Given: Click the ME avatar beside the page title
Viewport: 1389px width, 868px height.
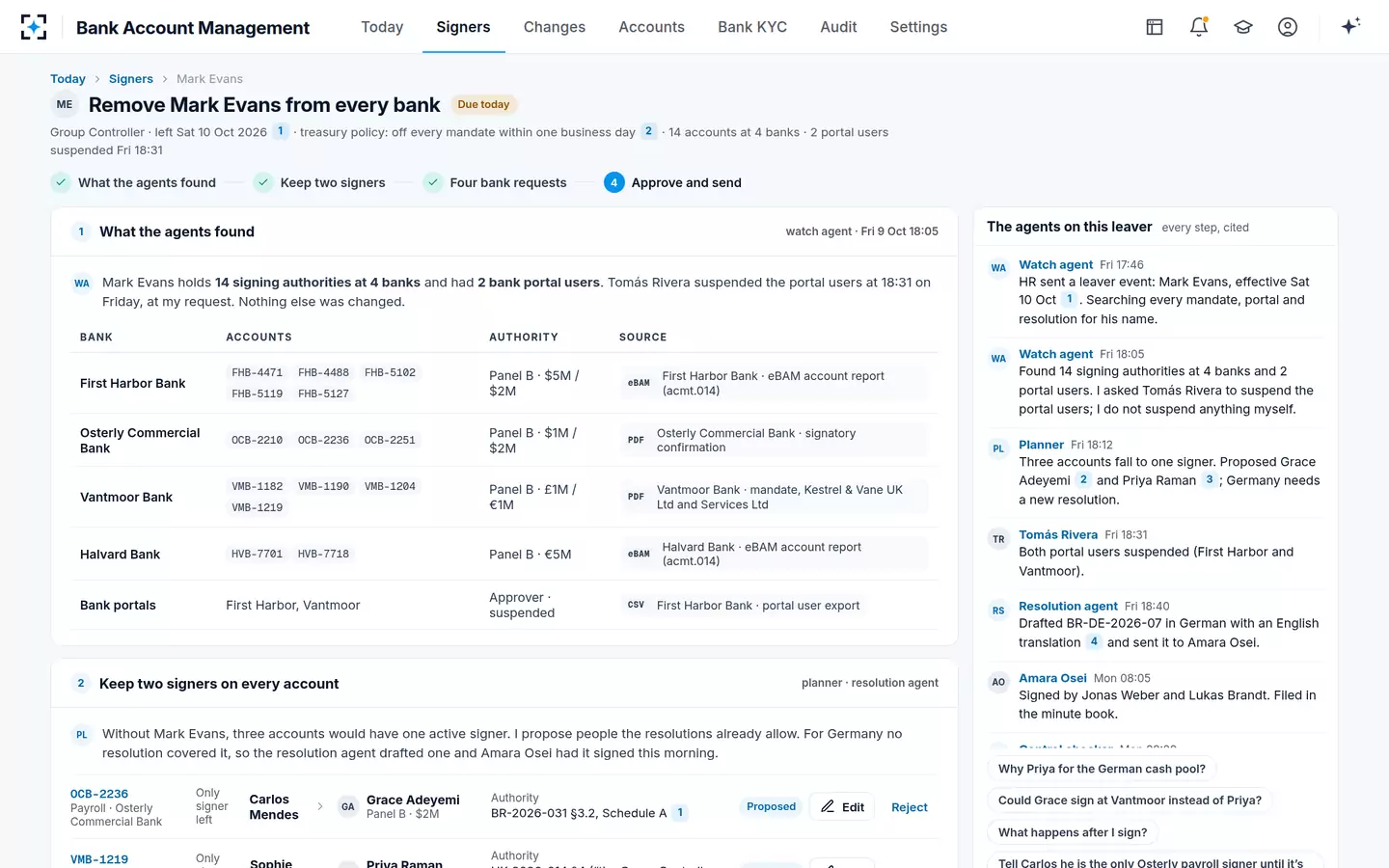Looking at the screenshot, I should (65, 105).
